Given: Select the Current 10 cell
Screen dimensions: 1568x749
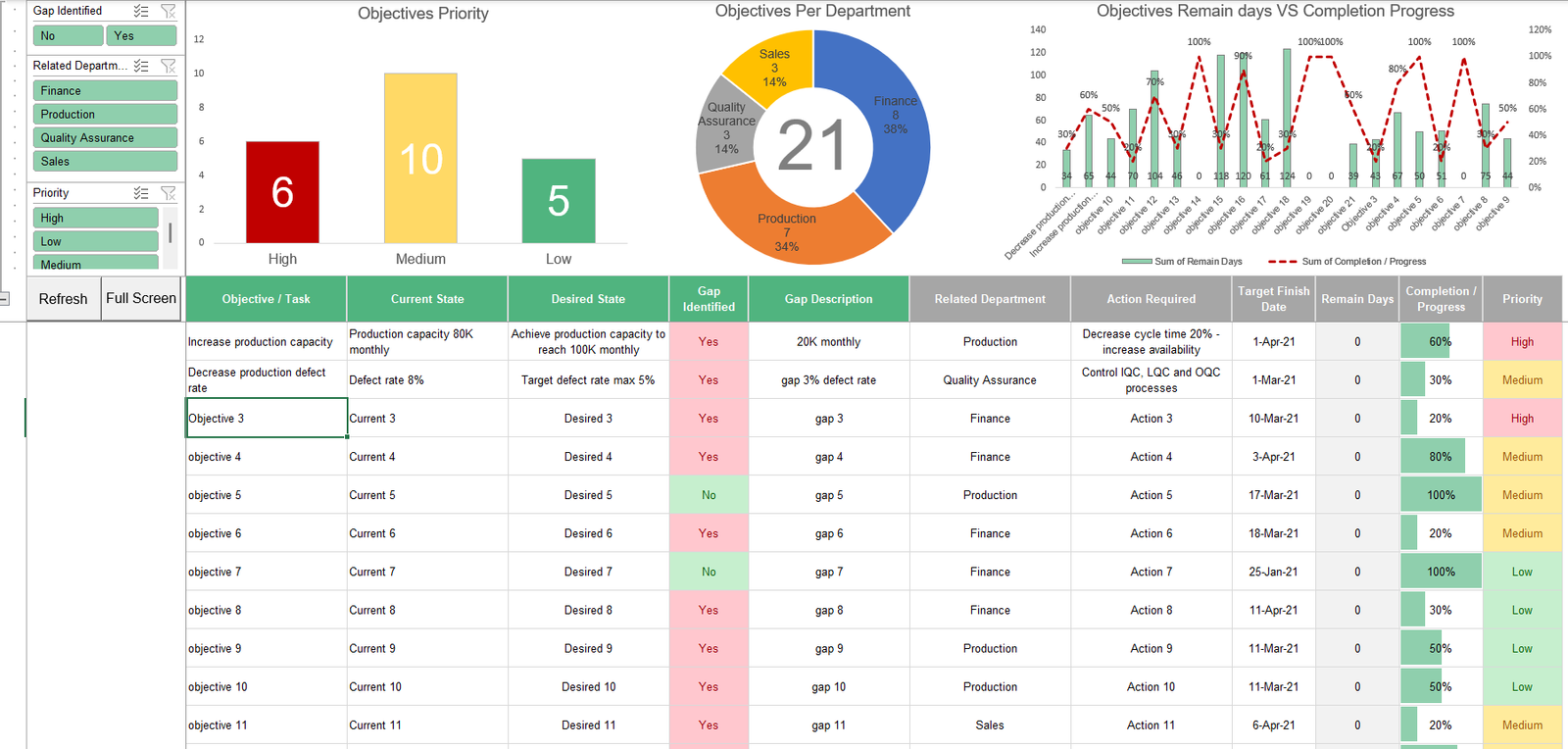Looking at the screenshot, I should (x=427, y=687).
